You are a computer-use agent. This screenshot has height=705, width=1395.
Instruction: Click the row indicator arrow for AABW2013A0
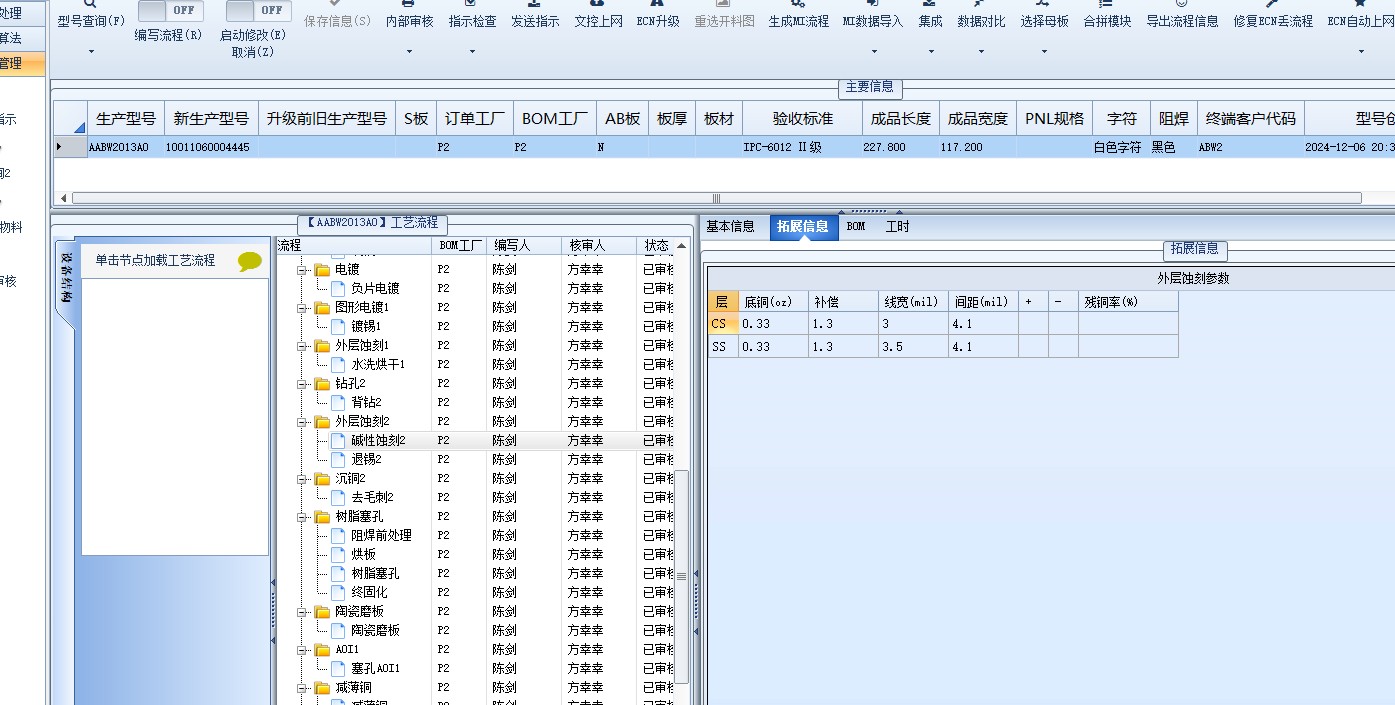[59, 147]
